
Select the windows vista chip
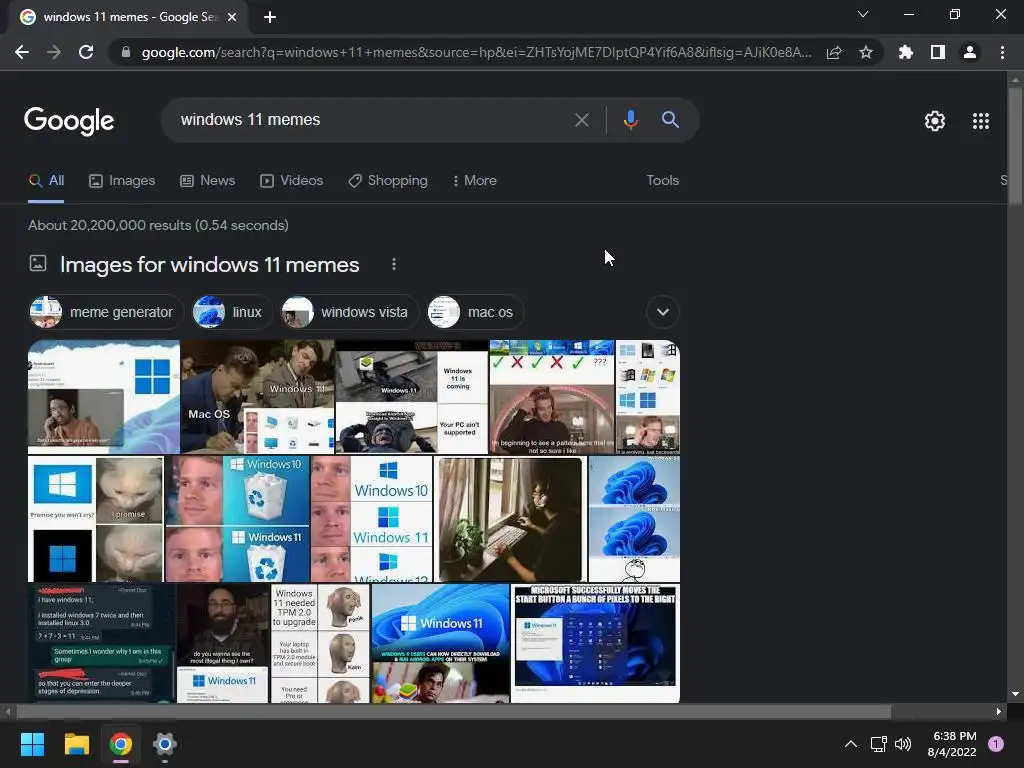tap(349, 312)
